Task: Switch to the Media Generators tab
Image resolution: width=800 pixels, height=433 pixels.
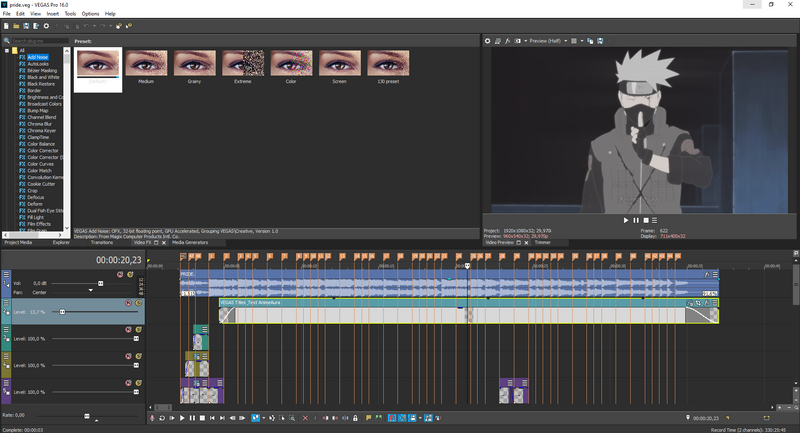Action: [x=190, y=242]
